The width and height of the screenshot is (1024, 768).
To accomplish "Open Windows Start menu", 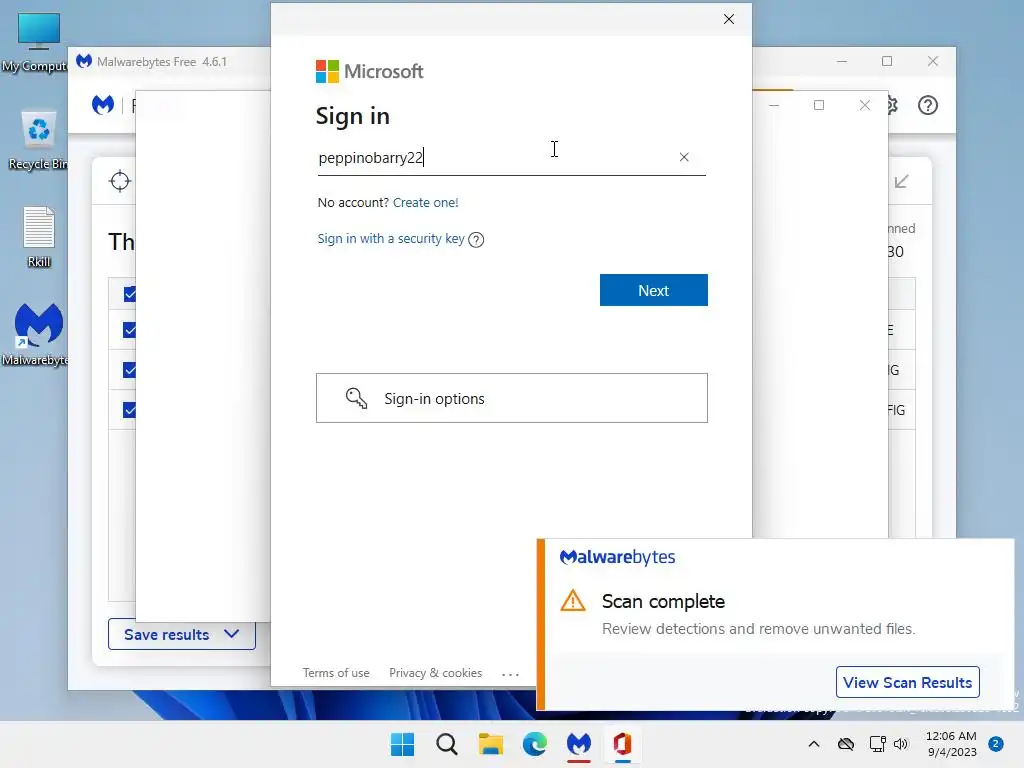I will 402,744.
